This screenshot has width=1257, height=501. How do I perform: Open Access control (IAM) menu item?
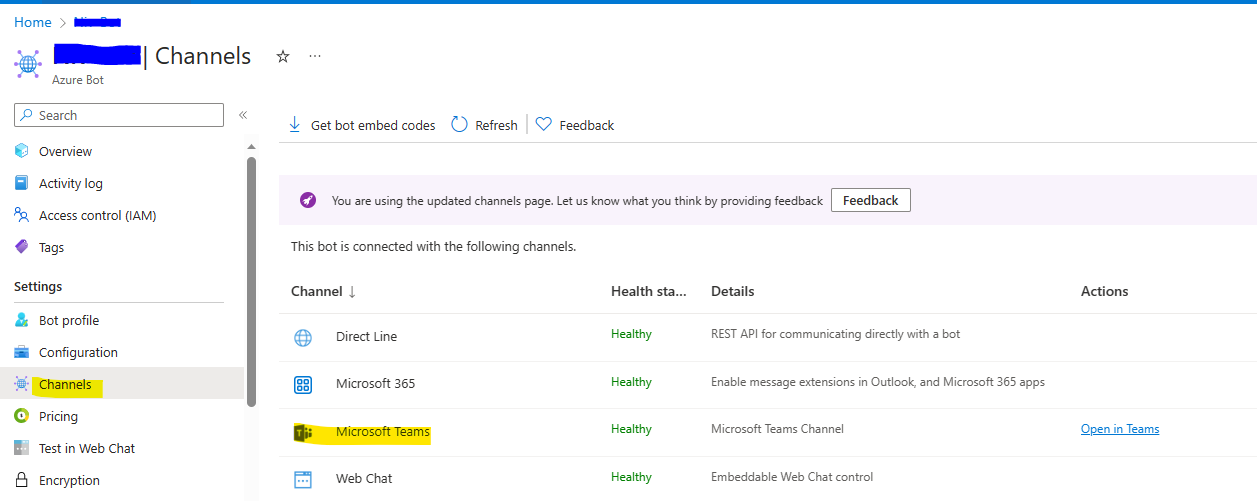[x=97, y=215]
